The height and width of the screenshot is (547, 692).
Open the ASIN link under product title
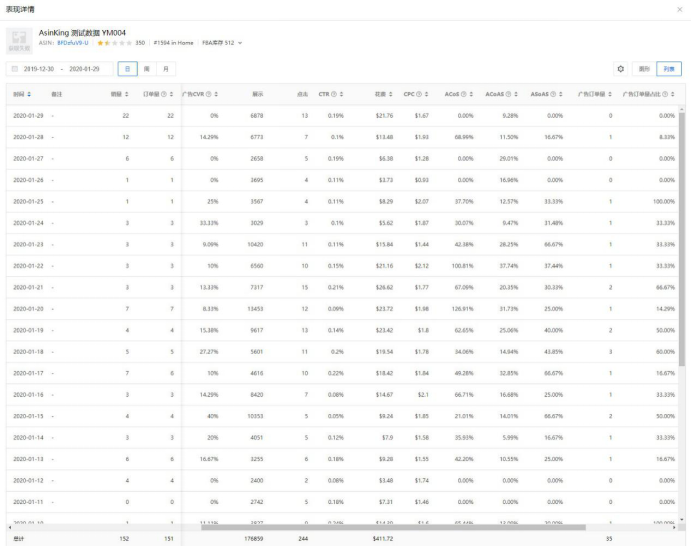pyautogui.click(x=72, y=43)
